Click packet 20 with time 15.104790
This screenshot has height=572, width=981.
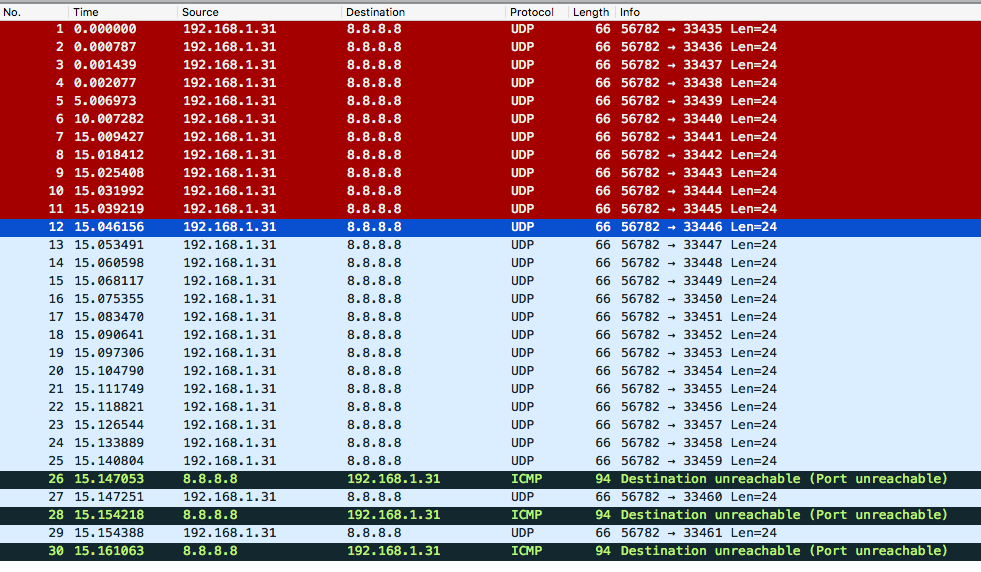(400, 371)
